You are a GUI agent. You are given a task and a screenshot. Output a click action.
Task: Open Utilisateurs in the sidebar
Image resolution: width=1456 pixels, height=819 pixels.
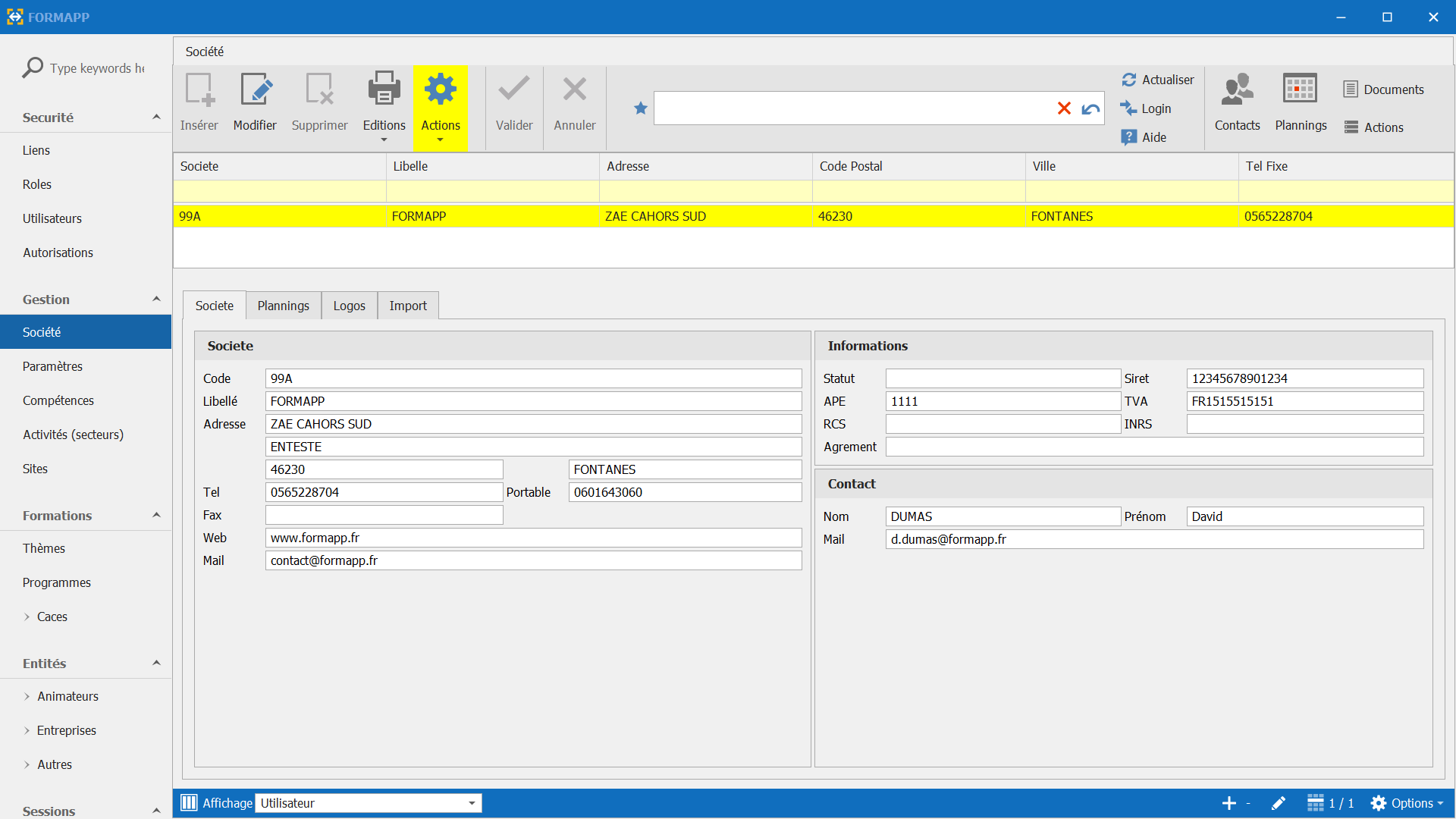tap(86, 218)
